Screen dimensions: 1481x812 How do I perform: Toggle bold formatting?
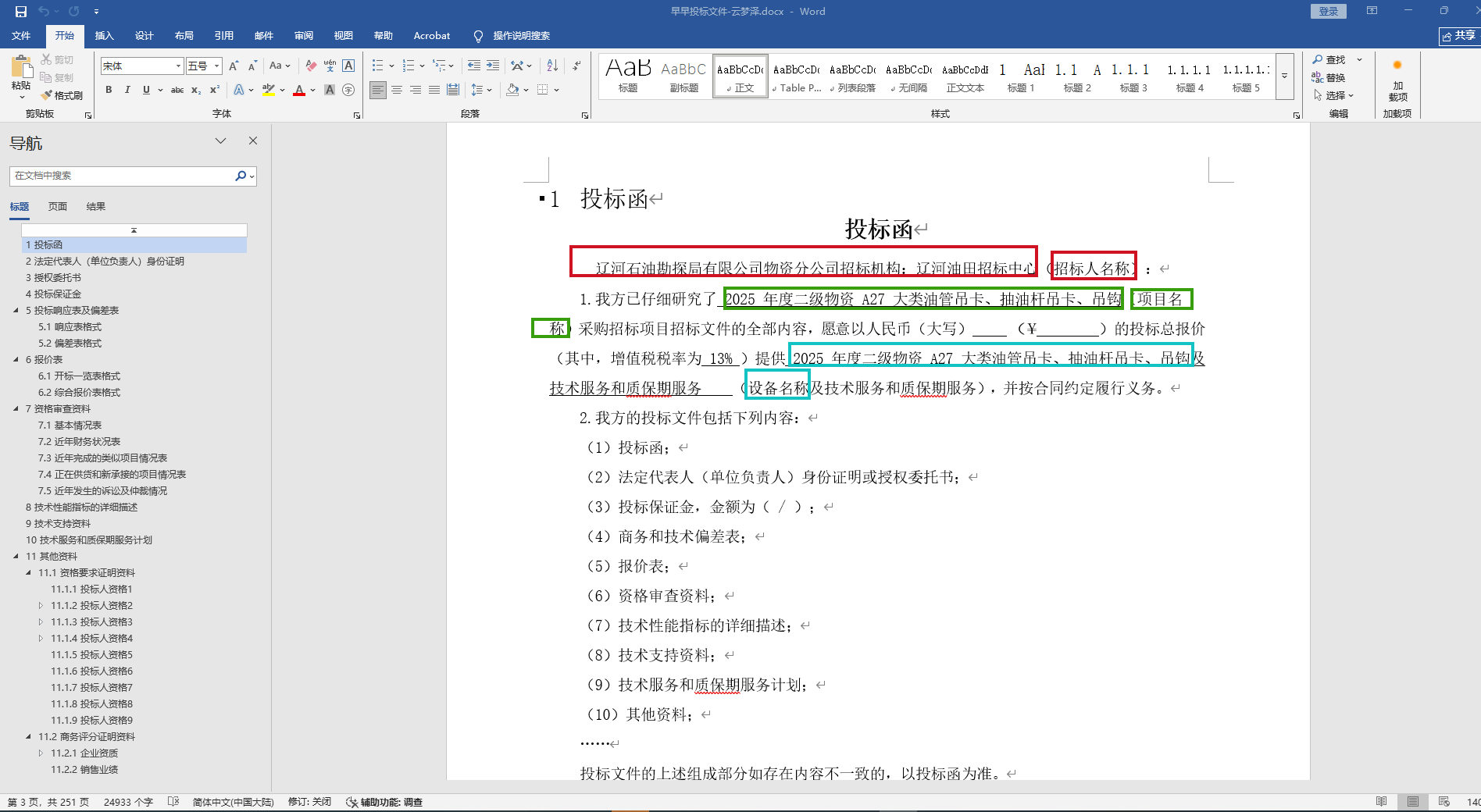pos(109,90)
